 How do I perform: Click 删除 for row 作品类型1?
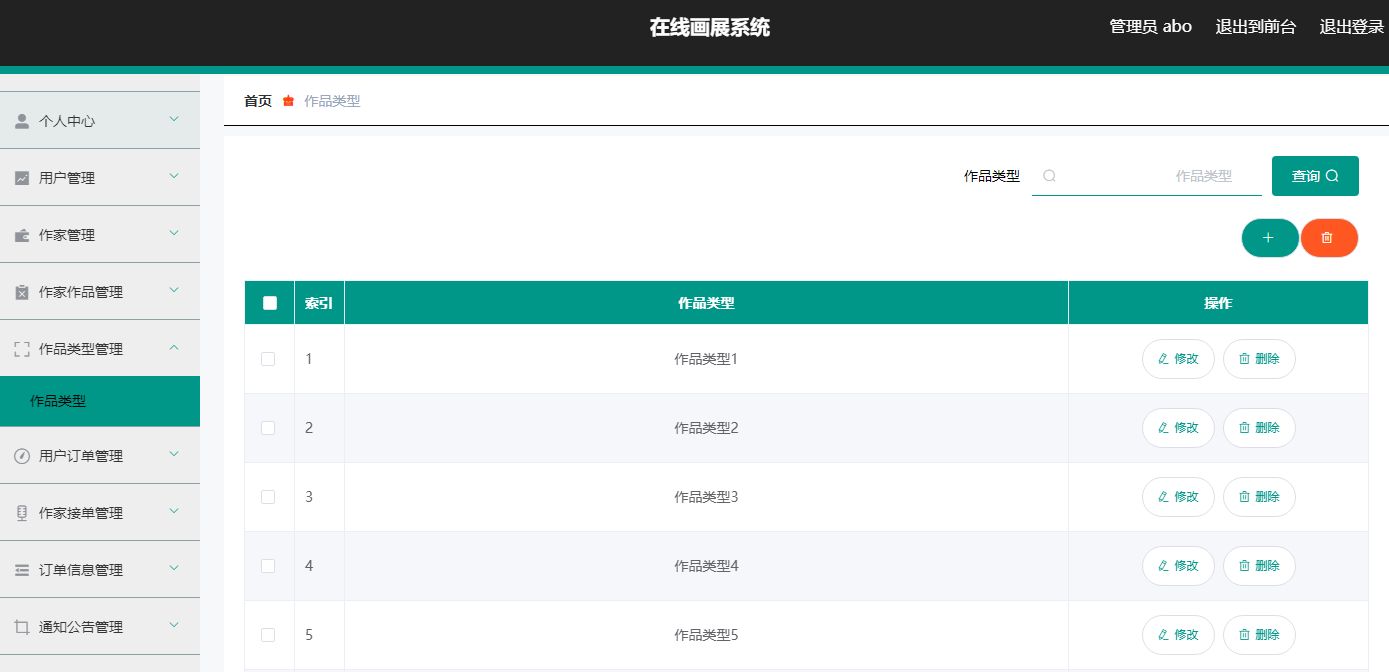click(x=1259, y=359)
